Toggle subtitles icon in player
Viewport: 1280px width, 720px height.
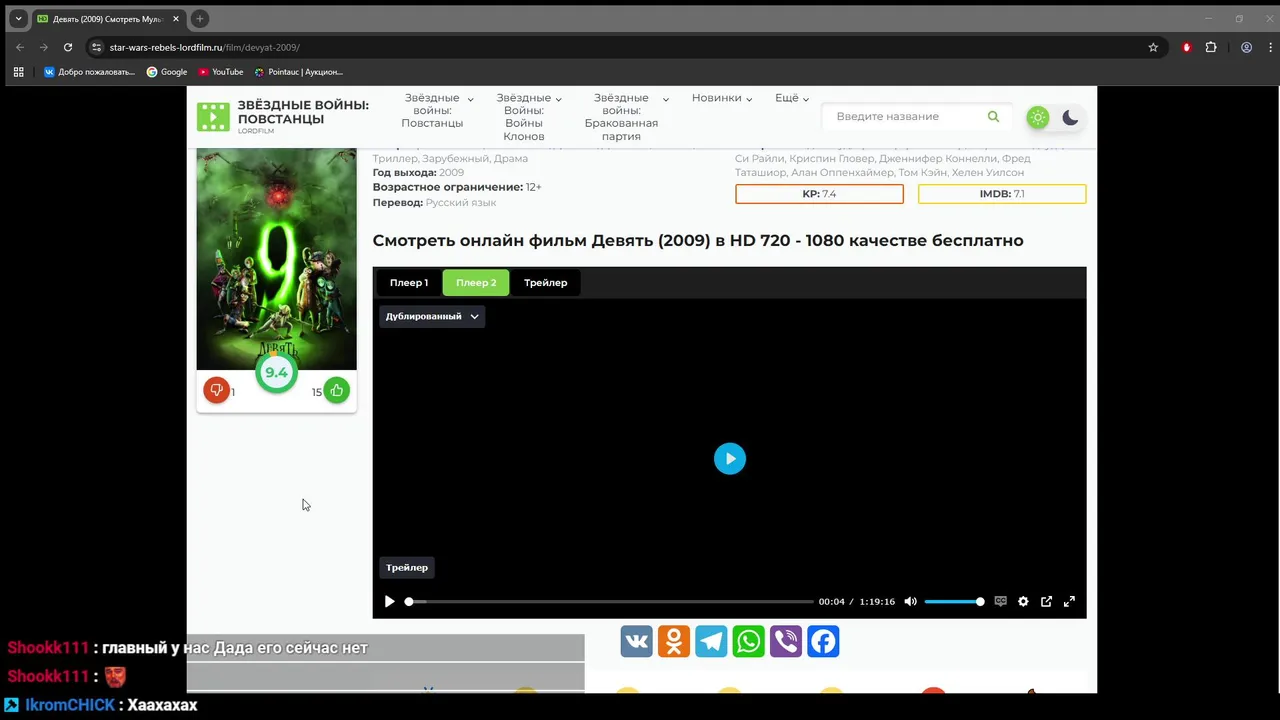(x=1000, y=602)
